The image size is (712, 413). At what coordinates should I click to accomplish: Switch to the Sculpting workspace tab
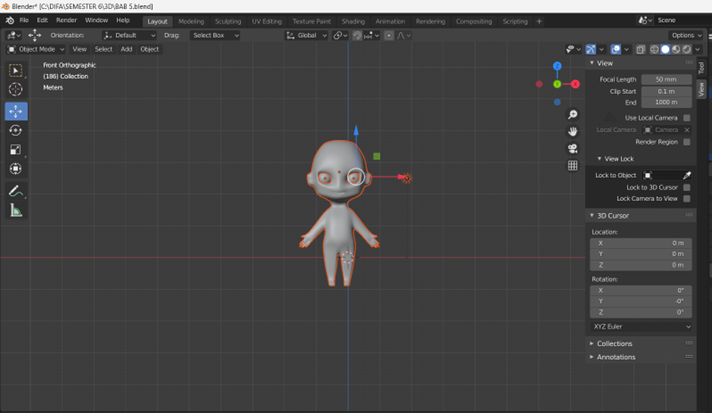point(228,21)
